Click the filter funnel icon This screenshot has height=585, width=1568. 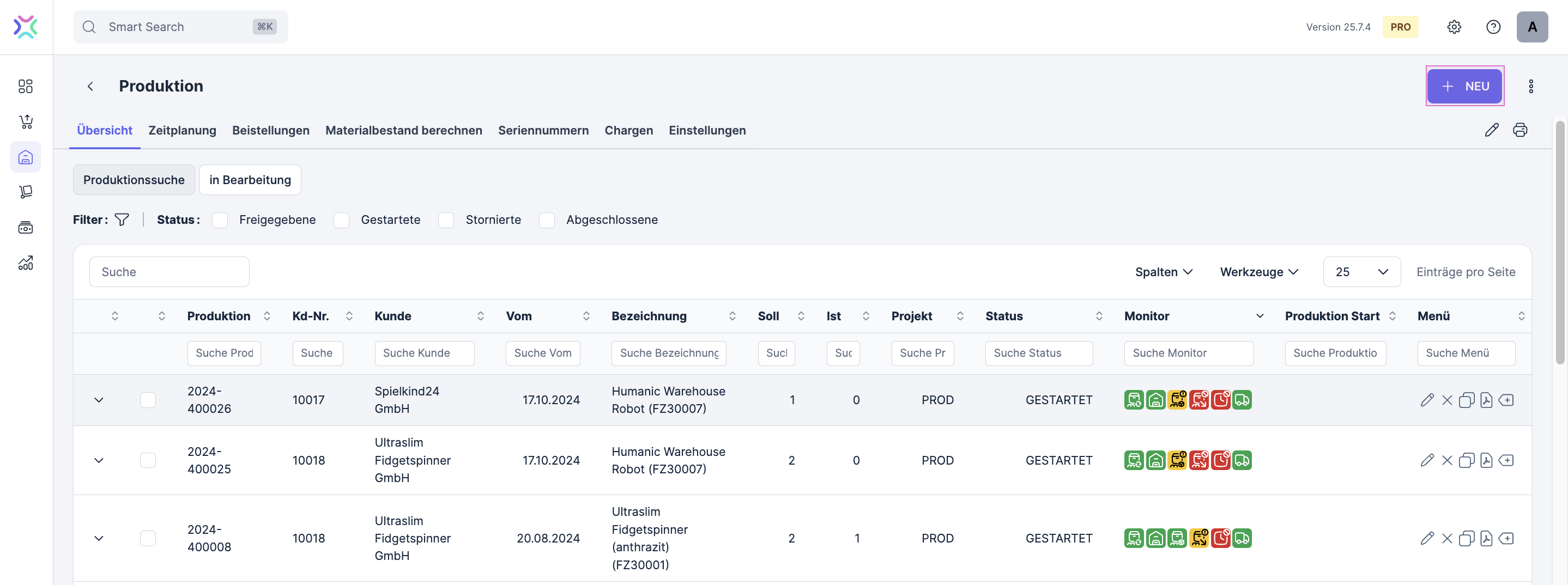tap(122, 220)
